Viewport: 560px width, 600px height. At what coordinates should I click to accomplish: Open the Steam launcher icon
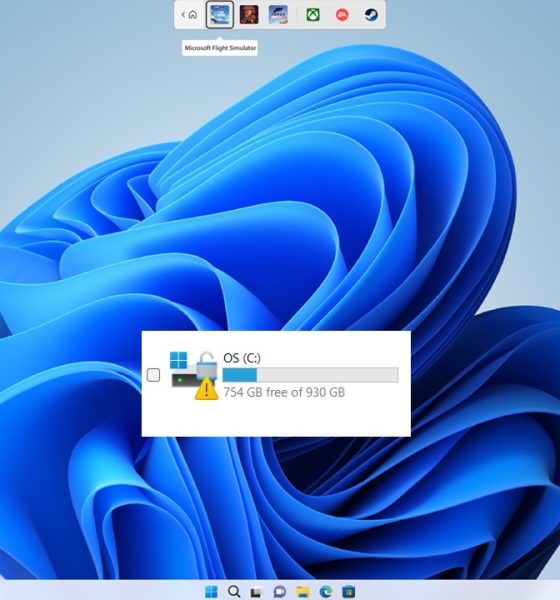click(x=371, y=15)
